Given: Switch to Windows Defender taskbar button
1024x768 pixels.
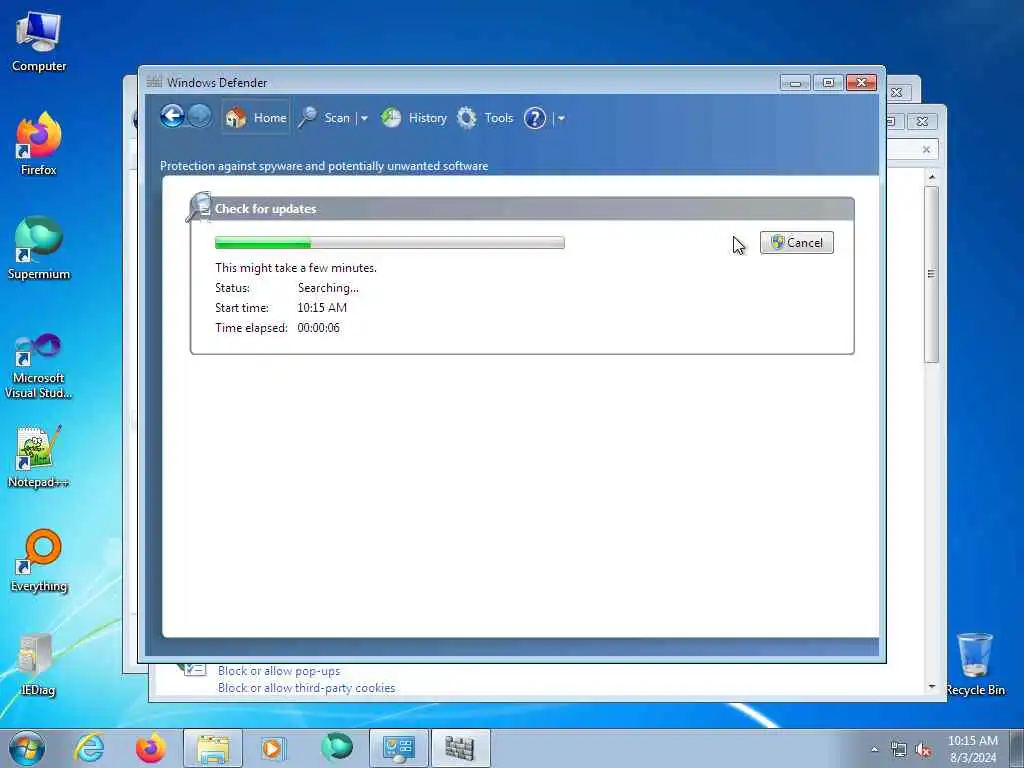Looking at the screenshot, I should point(460,748).
